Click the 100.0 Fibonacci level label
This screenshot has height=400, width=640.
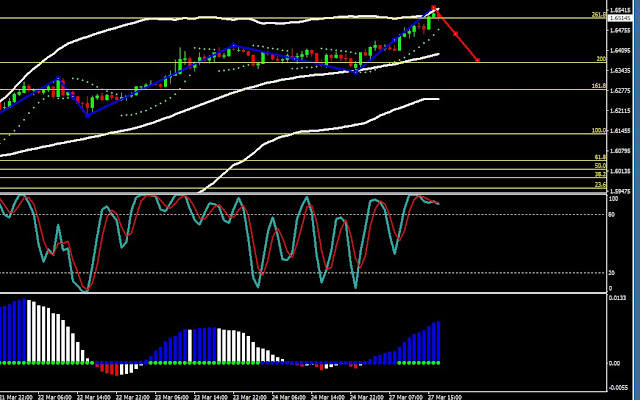599,131
